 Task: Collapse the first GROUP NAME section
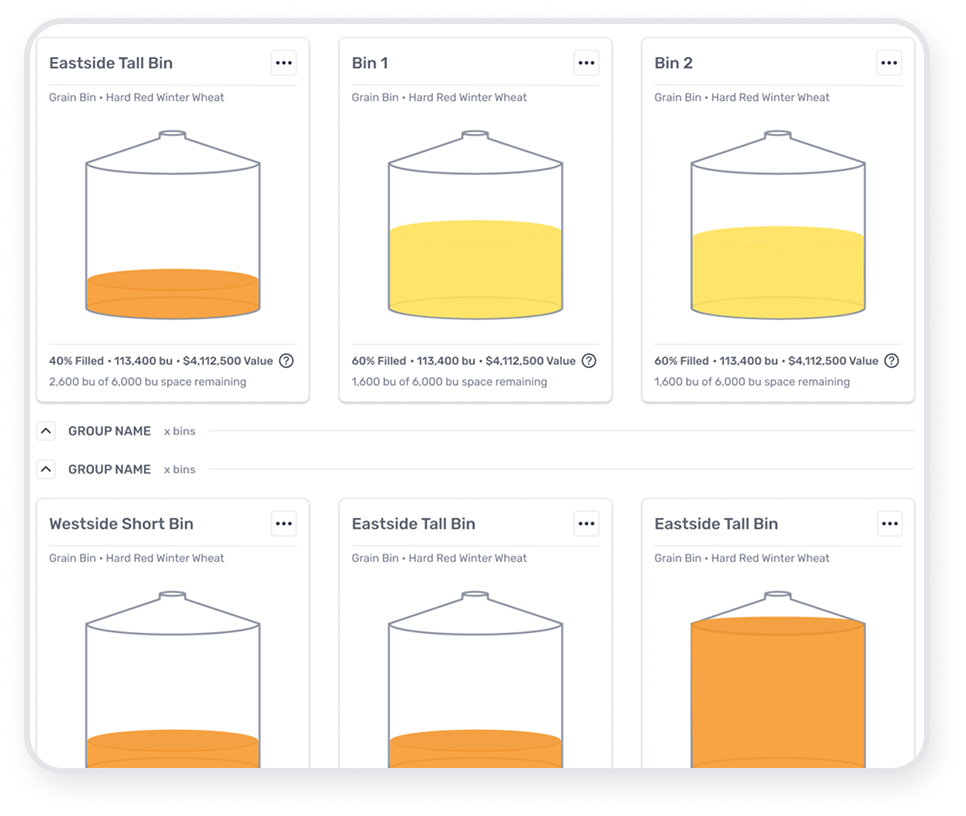coord(46,431)
